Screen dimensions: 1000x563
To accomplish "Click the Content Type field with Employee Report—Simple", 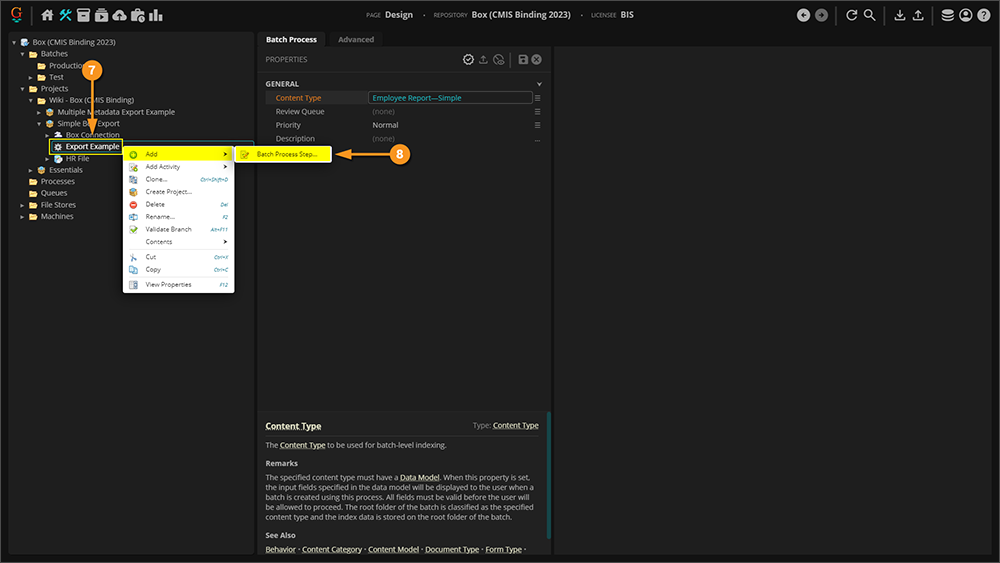I will tap(450, 98).
